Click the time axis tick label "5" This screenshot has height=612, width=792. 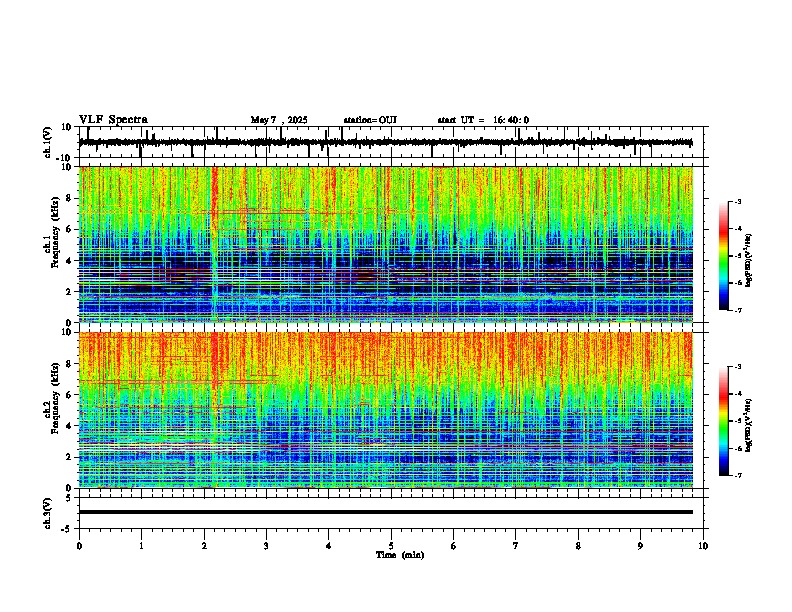click(391, 546)
